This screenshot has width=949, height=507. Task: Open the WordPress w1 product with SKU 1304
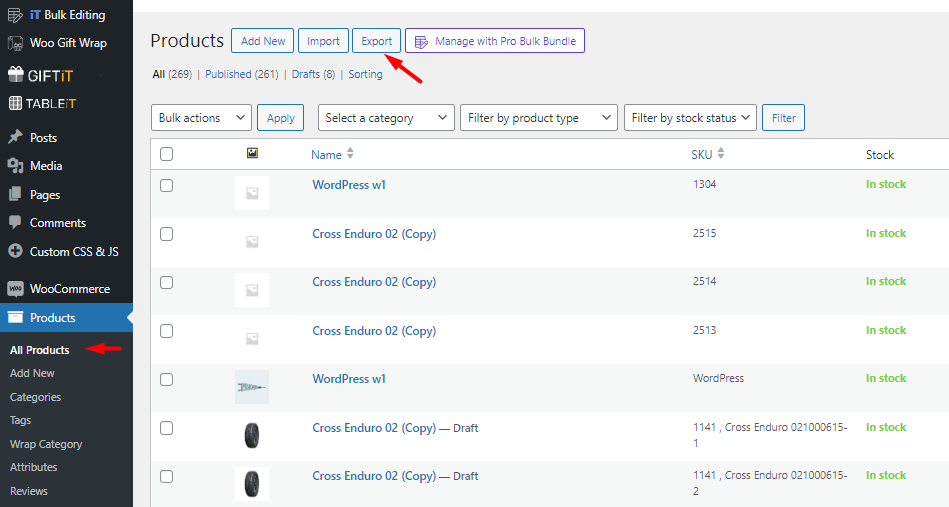[x=349, y=185]
